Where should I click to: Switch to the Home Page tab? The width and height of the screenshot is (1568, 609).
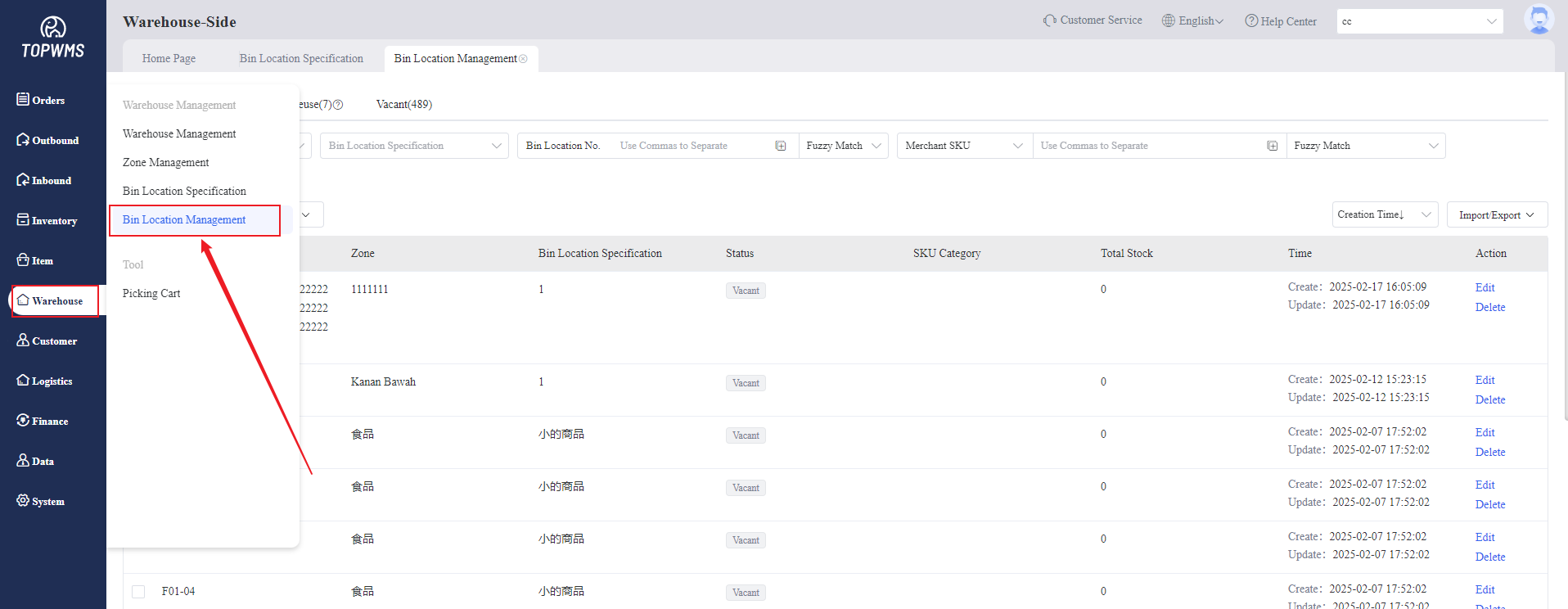click(169, 59)
